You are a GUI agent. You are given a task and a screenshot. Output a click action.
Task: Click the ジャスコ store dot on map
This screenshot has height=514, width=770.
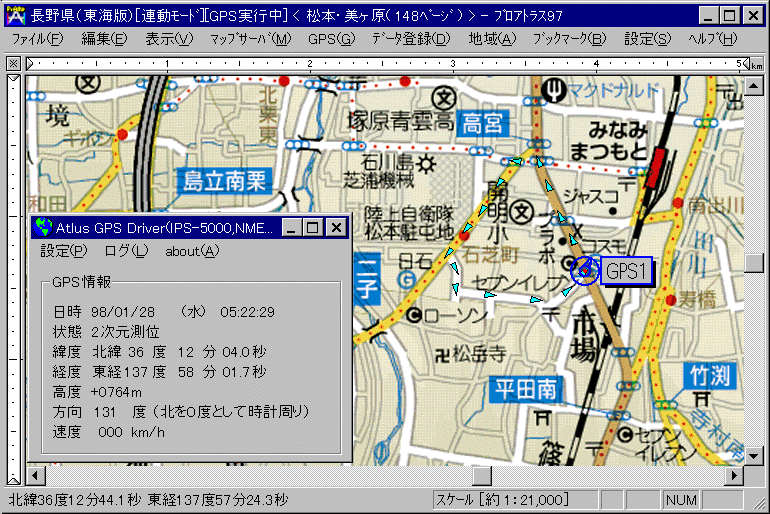click(612, 211)
